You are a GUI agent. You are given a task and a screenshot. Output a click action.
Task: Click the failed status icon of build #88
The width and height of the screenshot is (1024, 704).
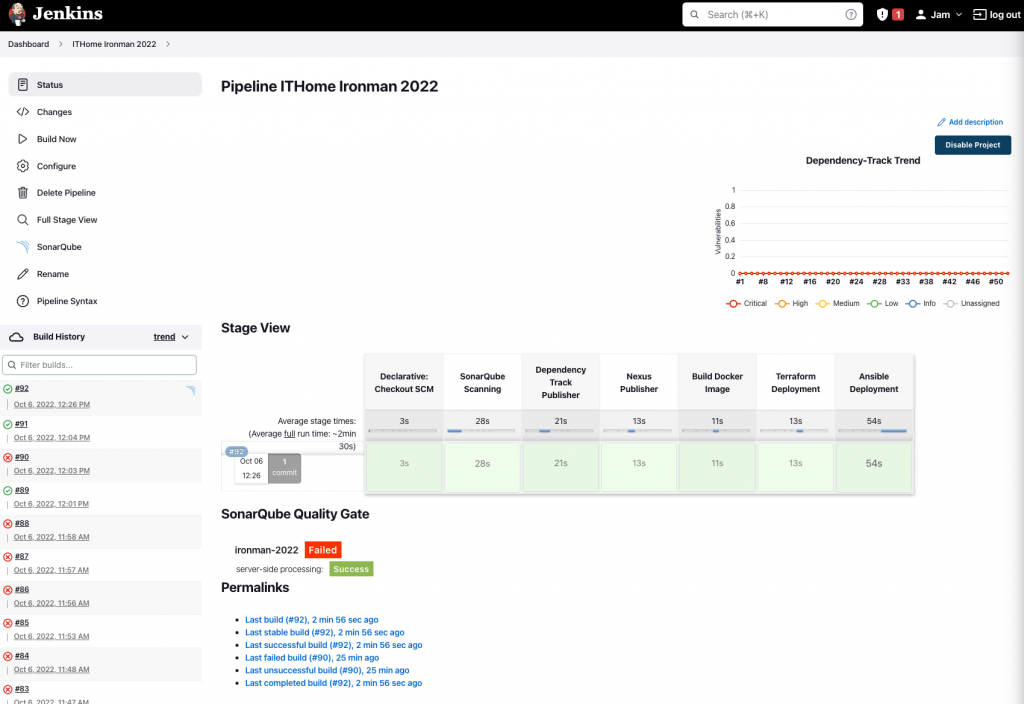[8, 524]
